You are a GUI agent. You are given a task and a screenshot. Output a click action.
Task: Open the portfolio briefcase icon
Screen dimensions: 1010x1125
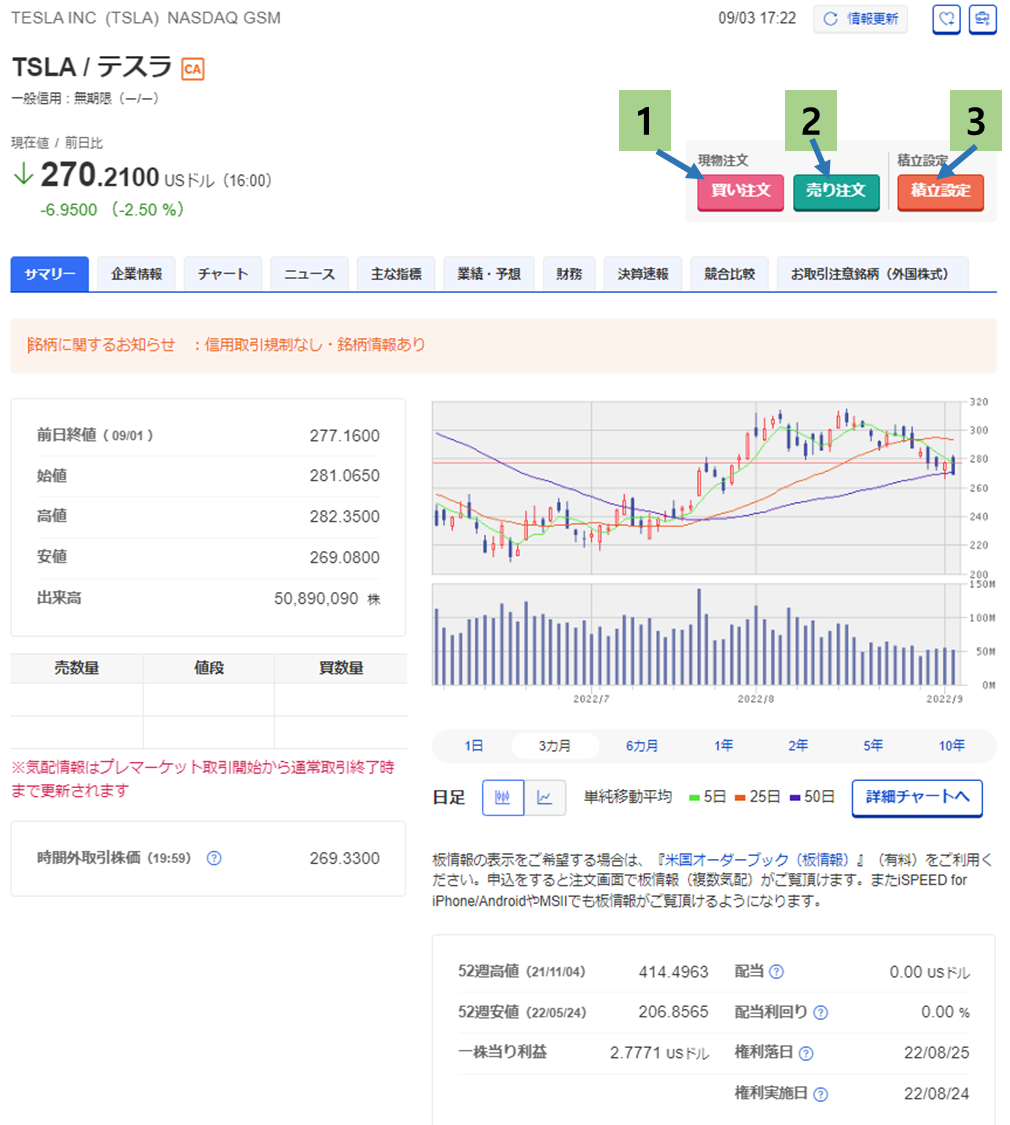982,19
